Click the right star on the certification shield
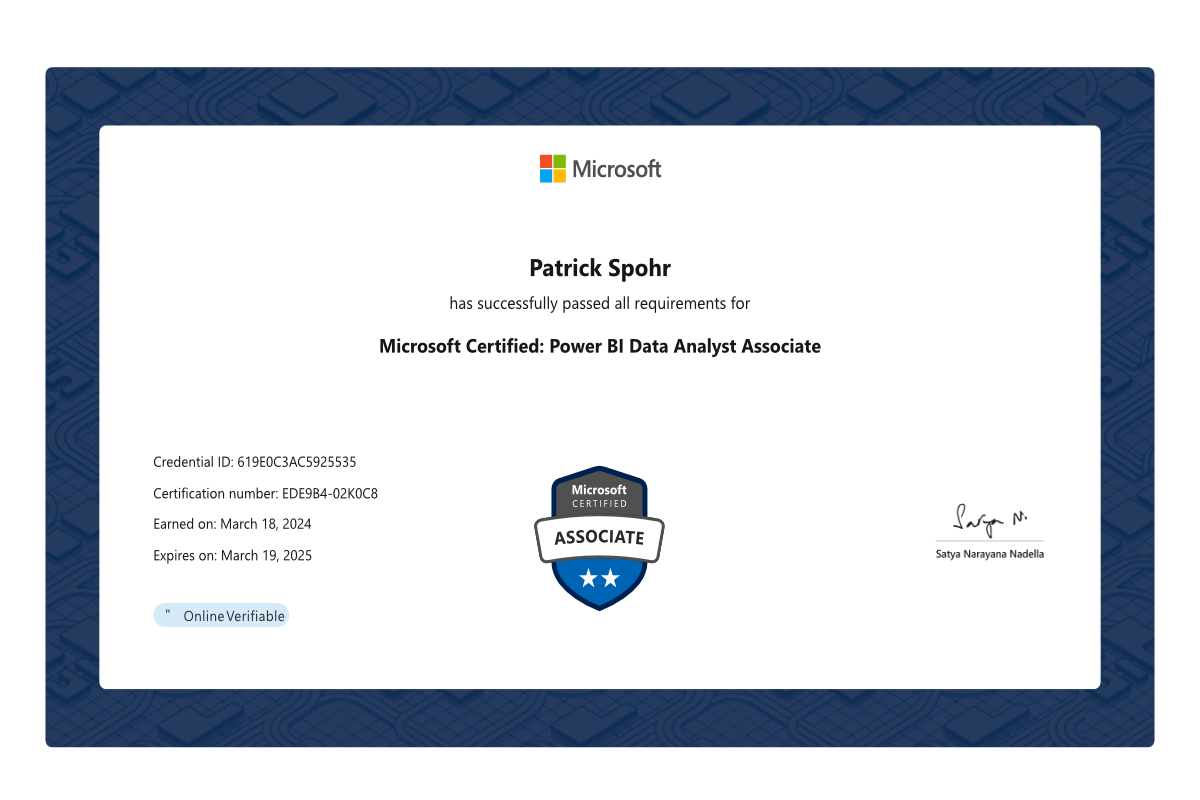 click(x=610, y=578)
